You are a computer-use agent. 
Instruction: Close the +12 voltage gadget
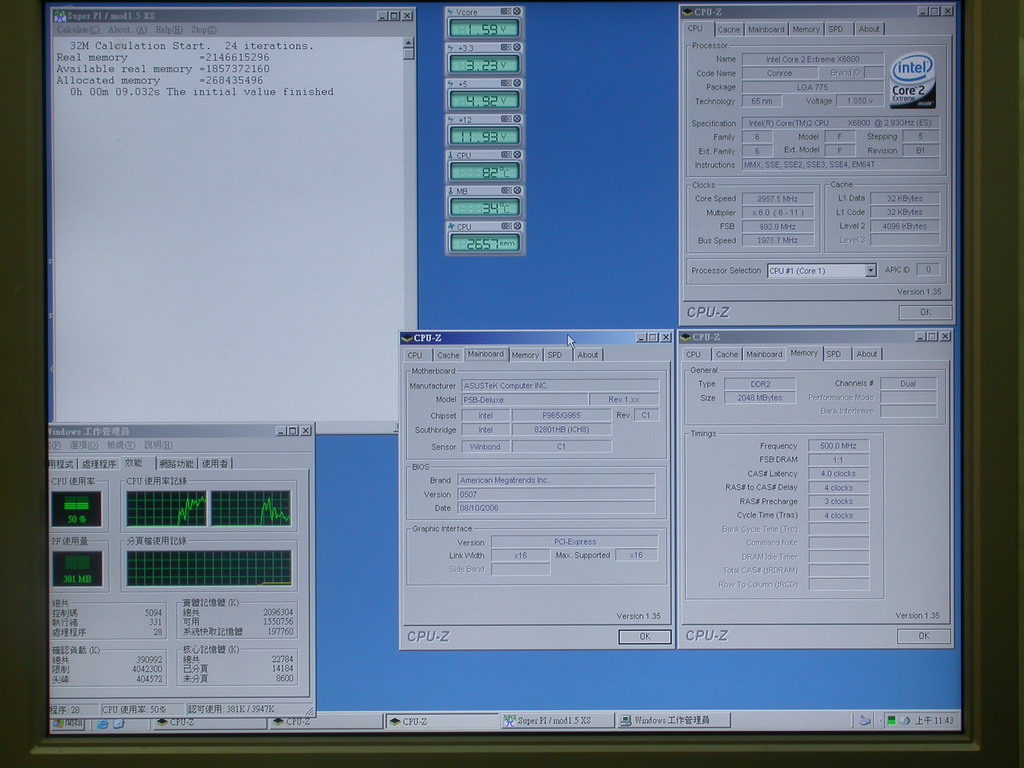point(517,119)
